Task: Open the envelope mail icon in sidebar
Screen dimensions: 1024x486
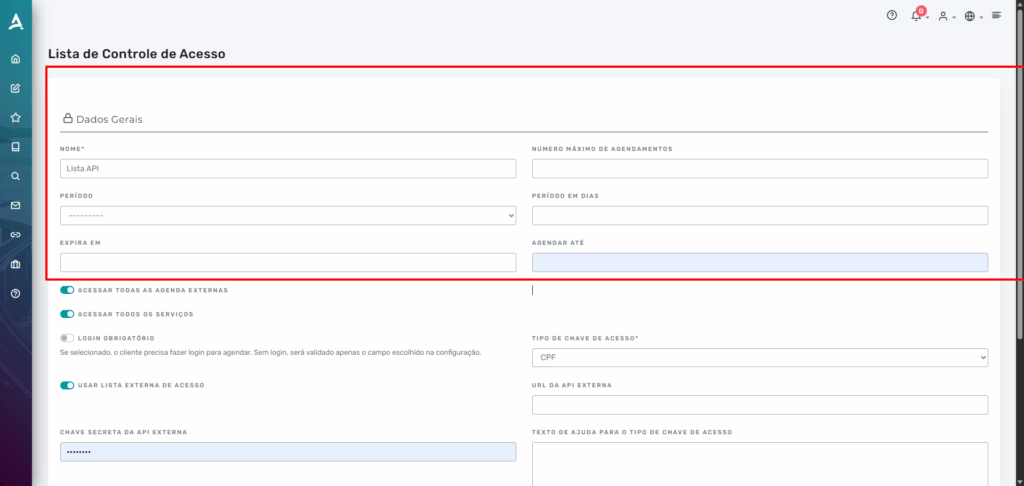Action: point(15,205)
